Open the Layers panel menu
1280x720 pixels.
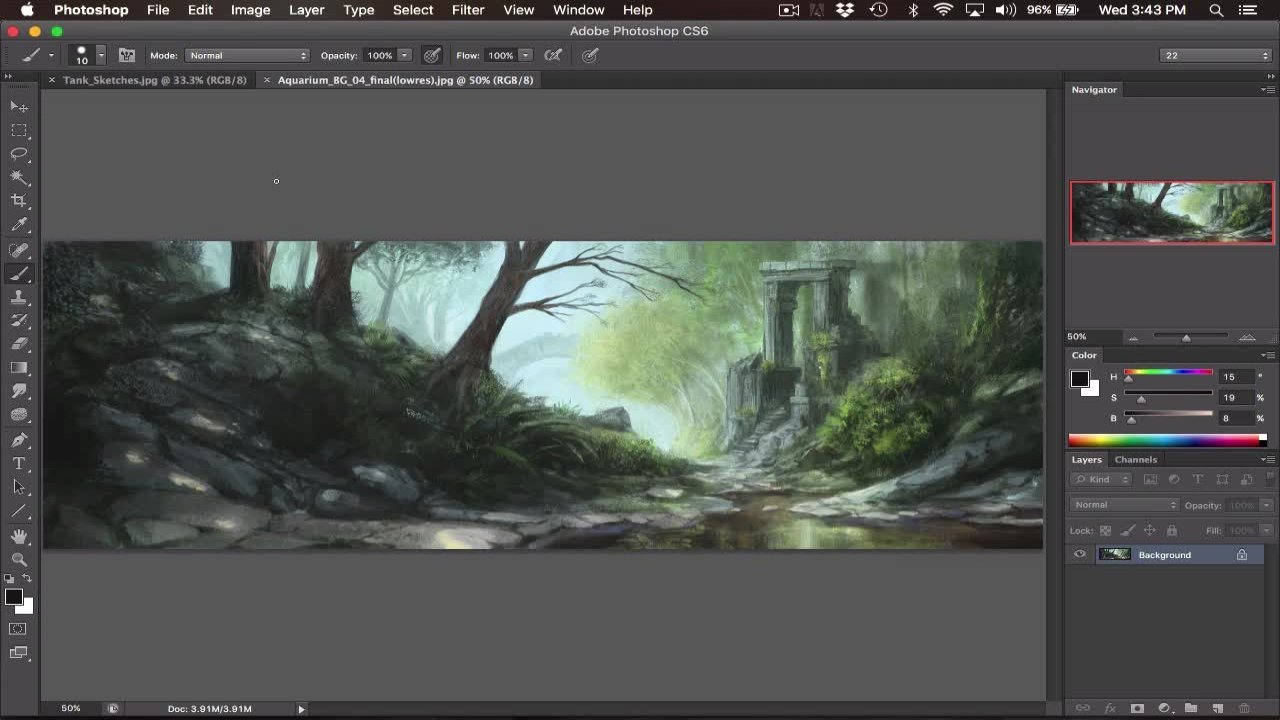[1267, 460]
